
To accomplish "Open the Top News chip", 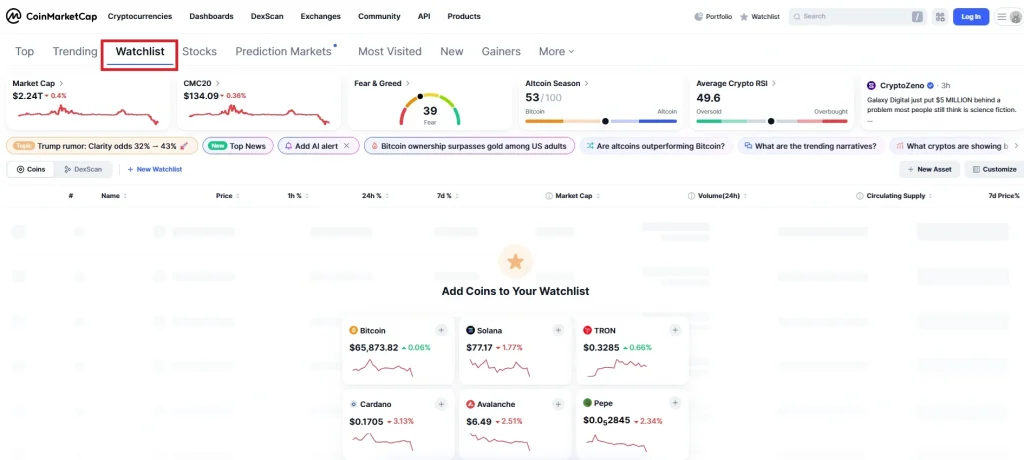I will pyautogui.click(x=238, y=146).
